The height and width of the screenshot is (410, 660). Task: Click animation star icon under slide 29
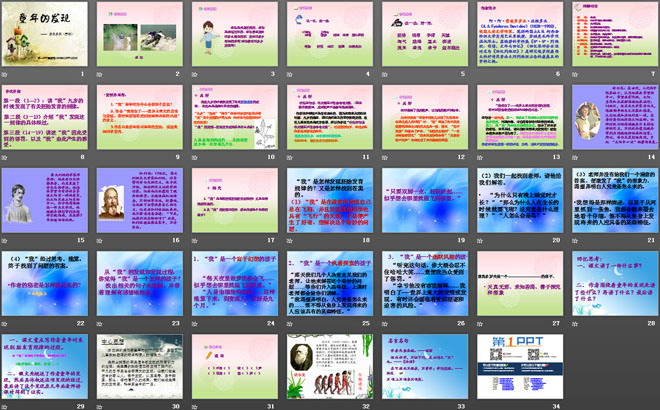(5, 407)
